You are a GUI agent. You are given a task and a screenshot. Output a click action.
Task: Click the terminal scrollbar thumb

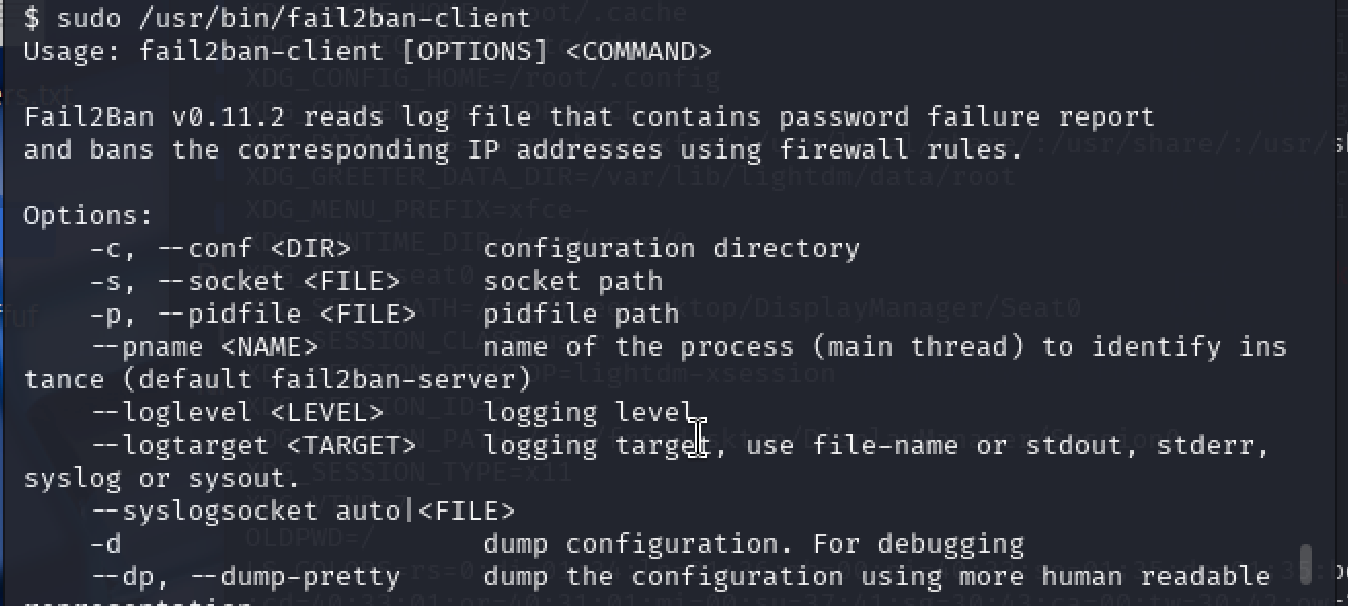(1305, 564)
